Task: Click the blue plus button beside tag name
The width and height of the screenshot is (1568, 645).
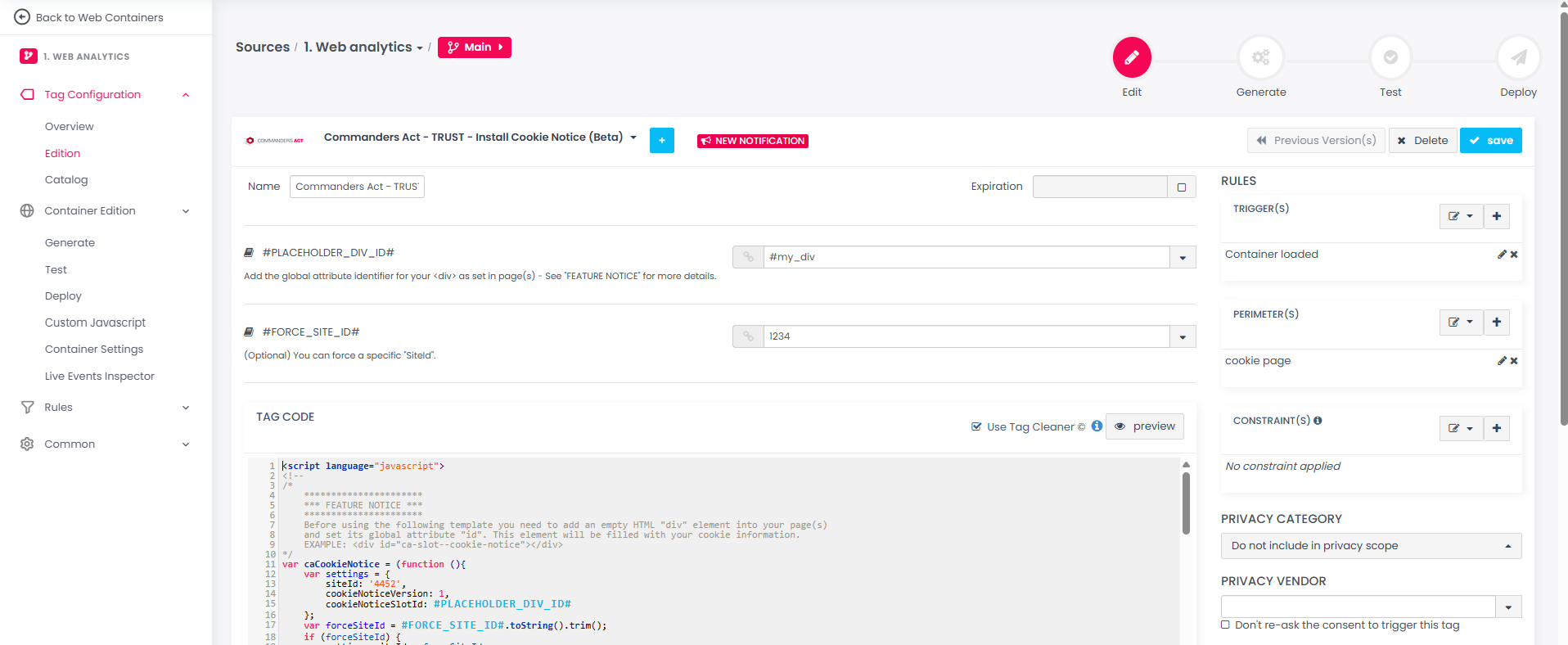Action: coord(661,141)
